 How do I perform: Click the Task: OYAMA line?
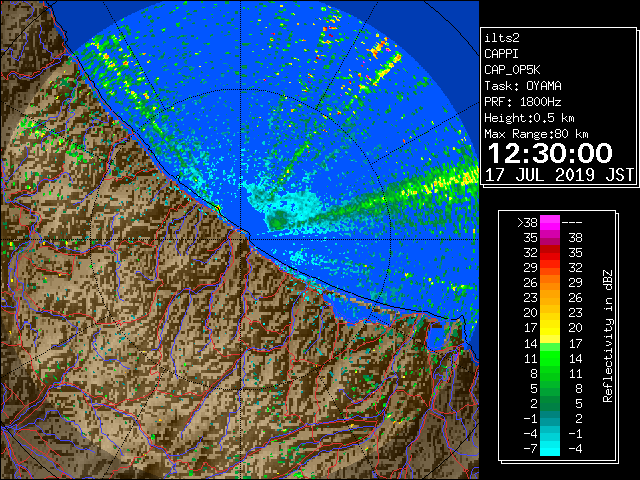[523, 86]
